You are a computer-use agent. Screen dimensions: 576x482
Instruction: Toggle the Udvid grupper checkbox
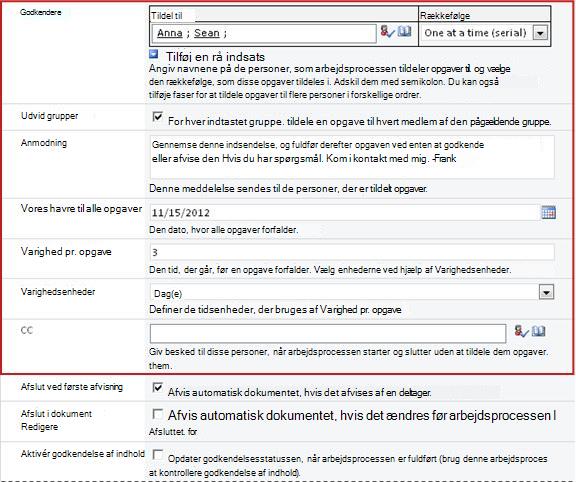point(158,117)
